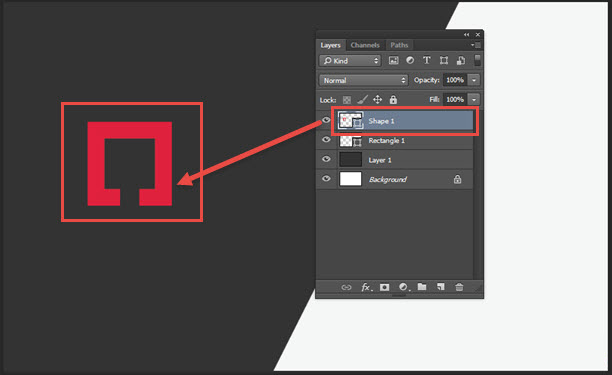Hide the Background layer
The height and width of the screenshot is (375, 612).
(326, 179)
